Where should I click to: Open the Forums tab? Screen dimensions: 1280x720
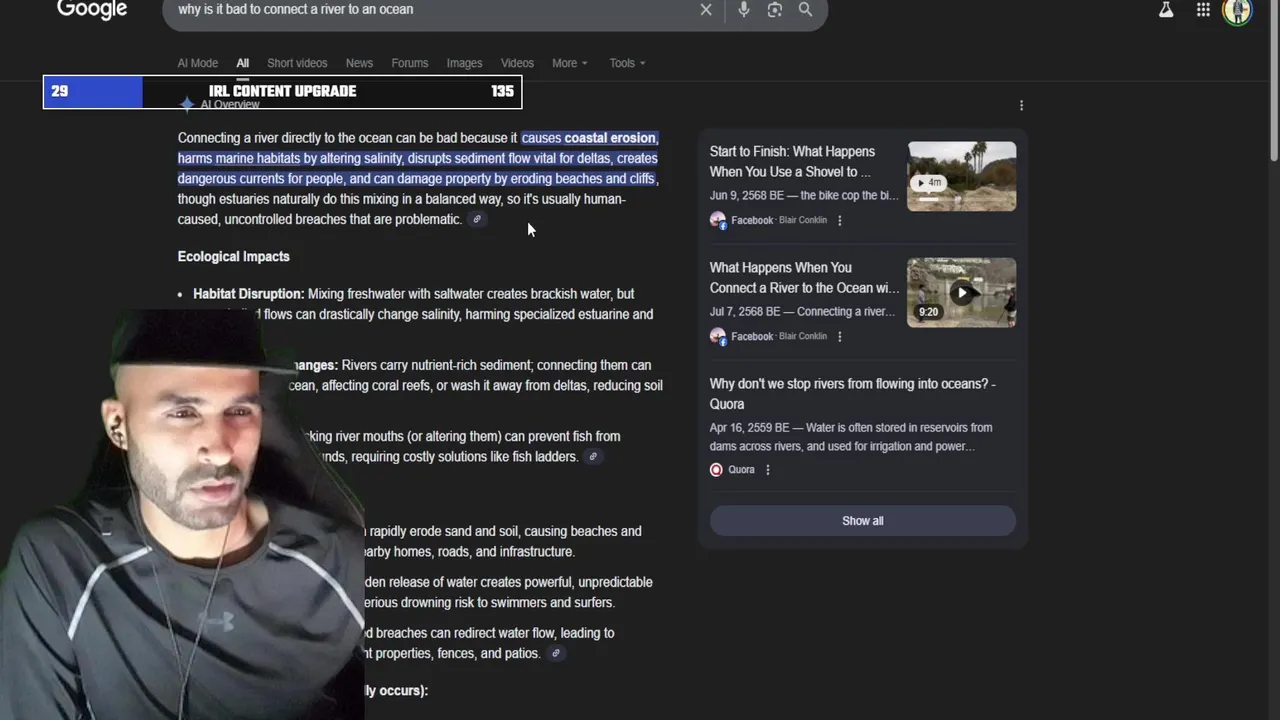point(410,63)
